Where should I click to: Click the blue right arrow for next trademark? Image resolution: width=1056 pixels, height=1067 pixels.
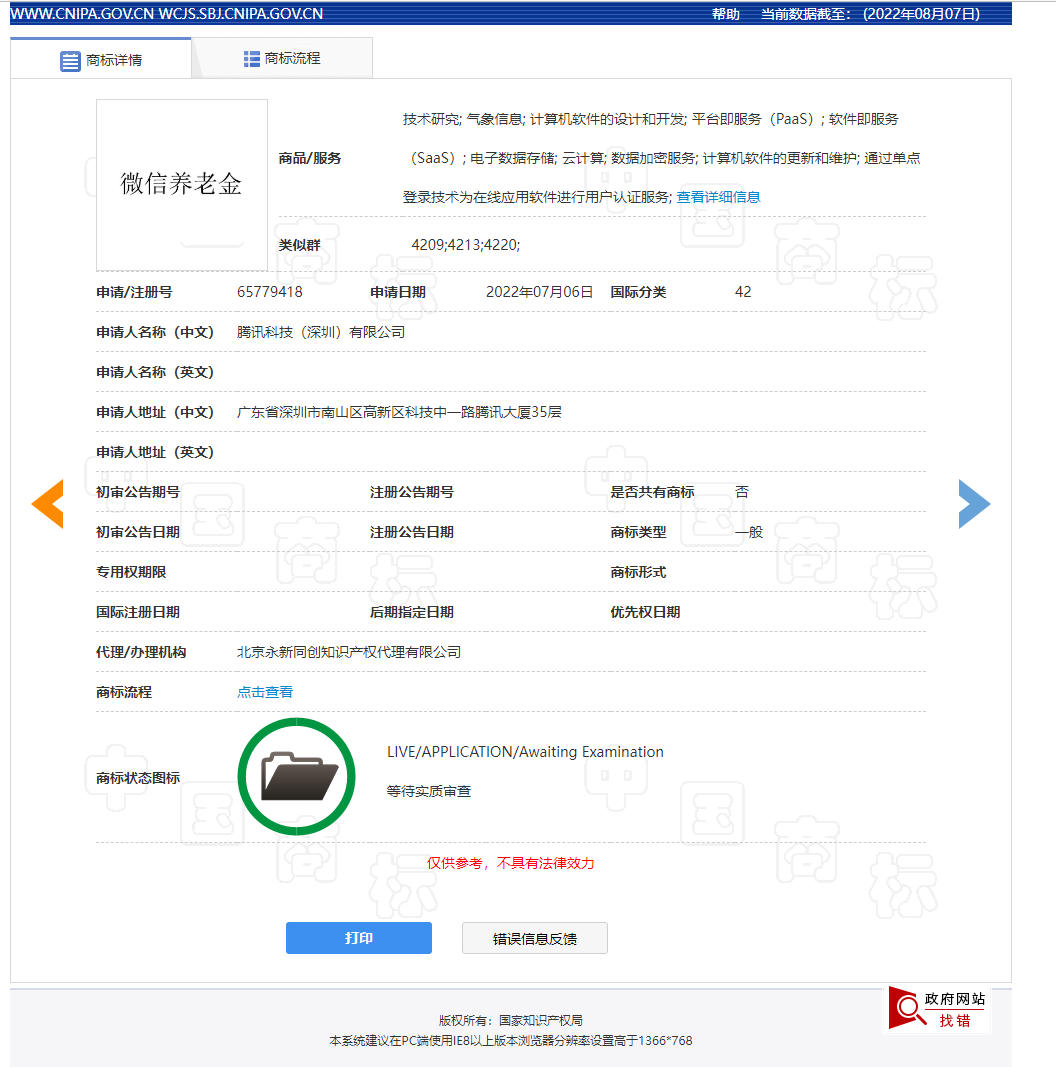tap(974, 504)
